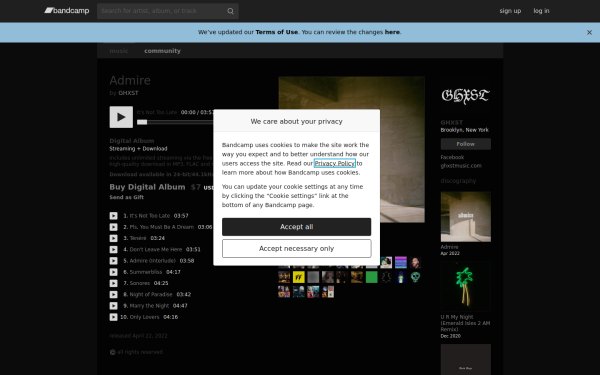Play track 8 Night of Paradise
This screenshot has width=600, height=375.
tap(114, 295)
